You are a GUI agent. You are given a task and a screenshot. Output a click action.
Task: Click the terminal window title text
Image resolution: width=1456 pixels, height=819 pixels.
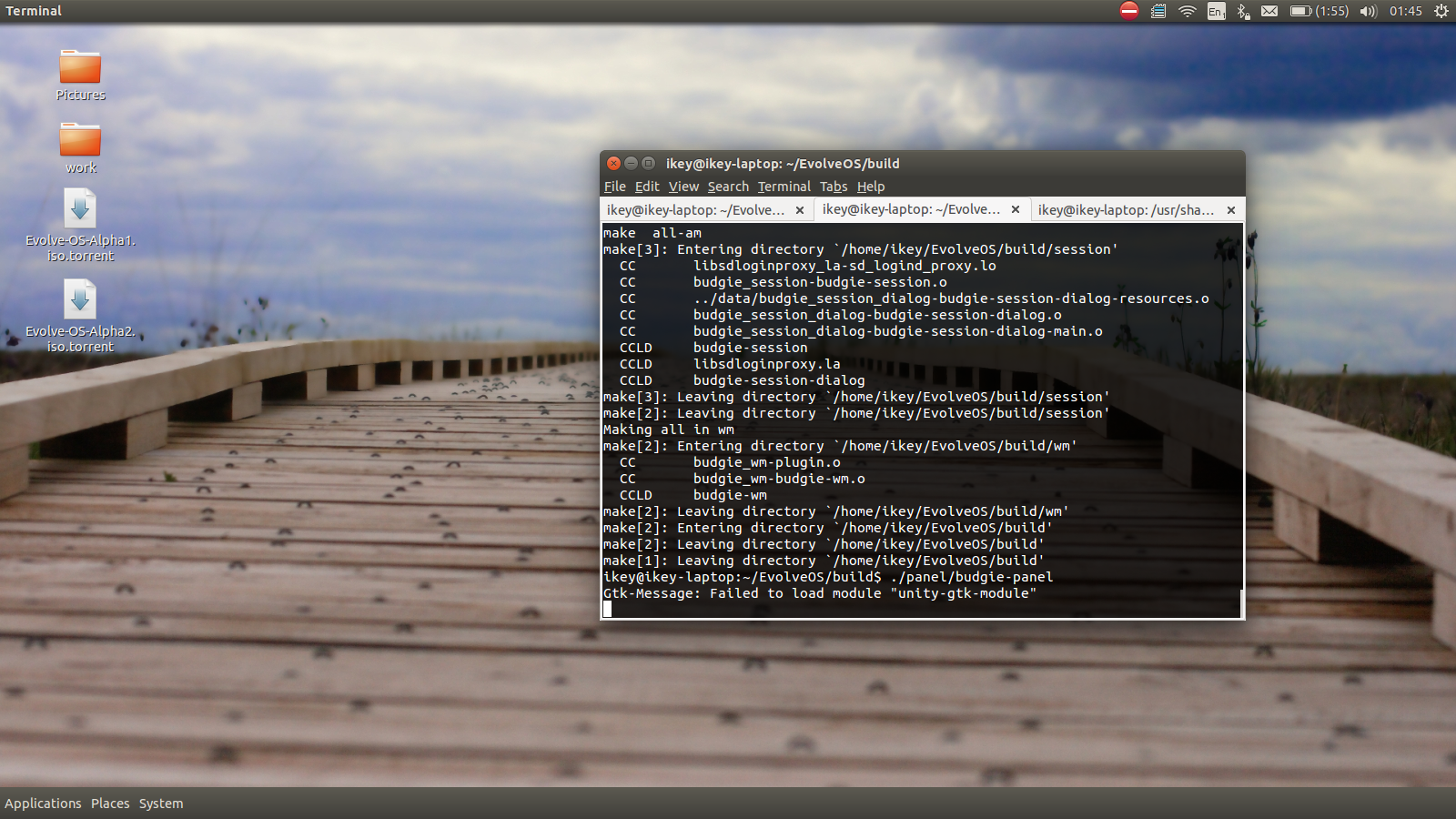click(x=783, y=164)
